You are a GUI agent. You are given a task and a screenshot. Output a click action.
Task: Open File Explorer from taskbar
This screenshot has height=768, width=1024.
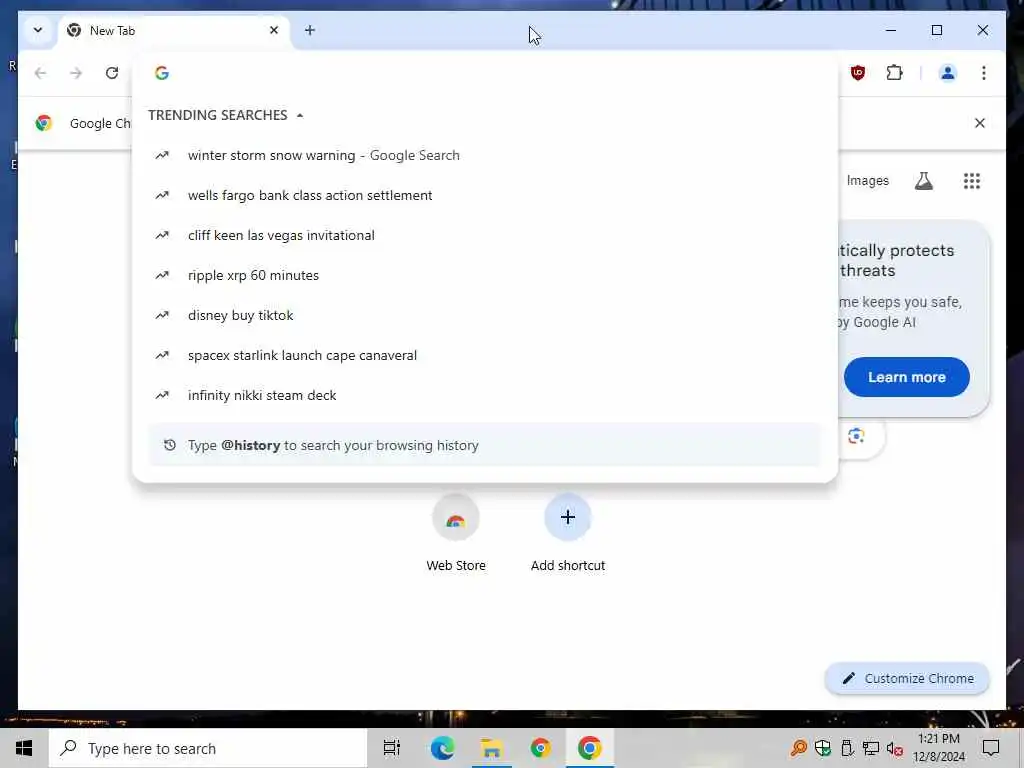(x=491, y=748)
